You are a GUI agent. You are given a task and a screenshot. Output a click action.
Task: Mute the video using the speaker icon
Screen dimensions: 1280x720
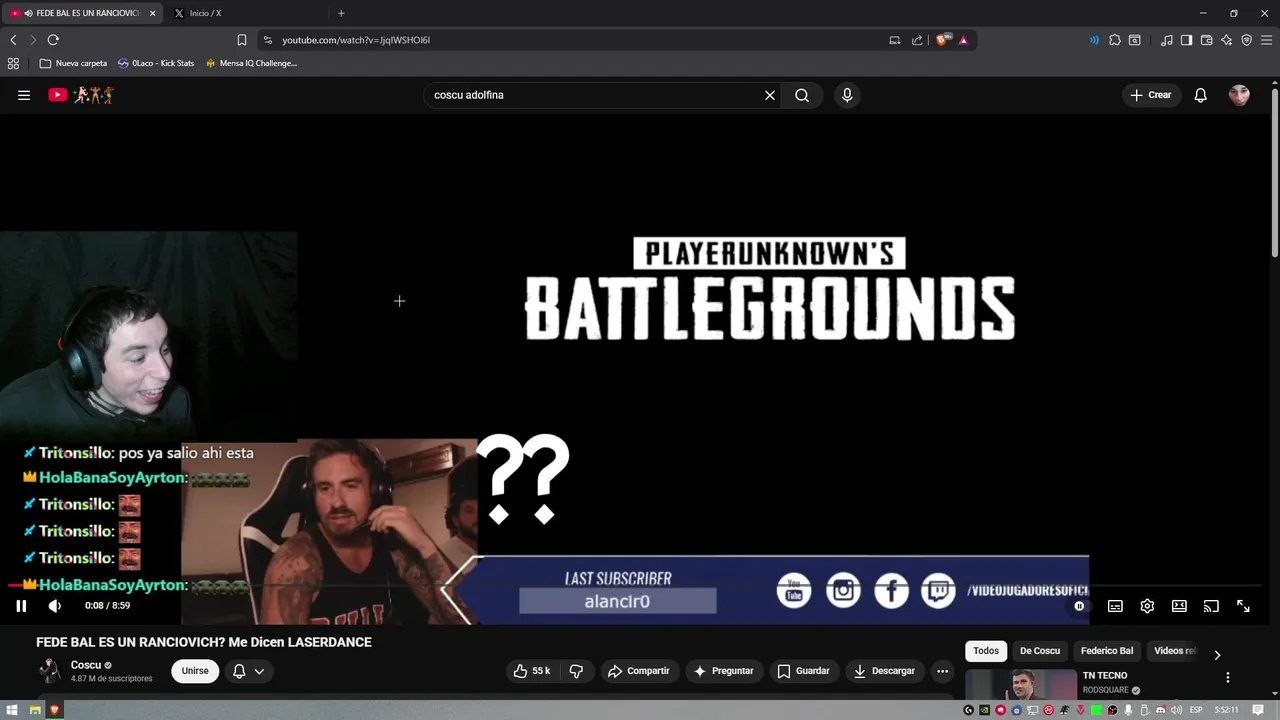click(54, 606)
